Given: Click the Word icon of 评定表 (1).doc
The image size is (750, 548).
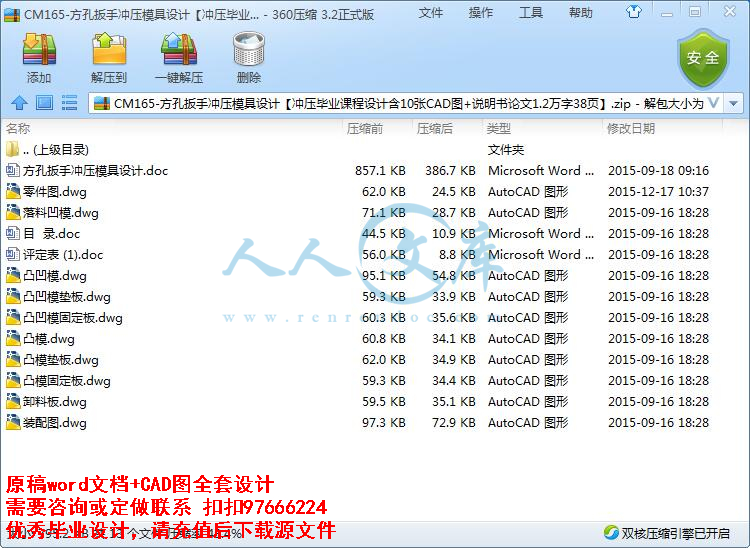Looking at the screenshot, I should click(x=13, y=254).
